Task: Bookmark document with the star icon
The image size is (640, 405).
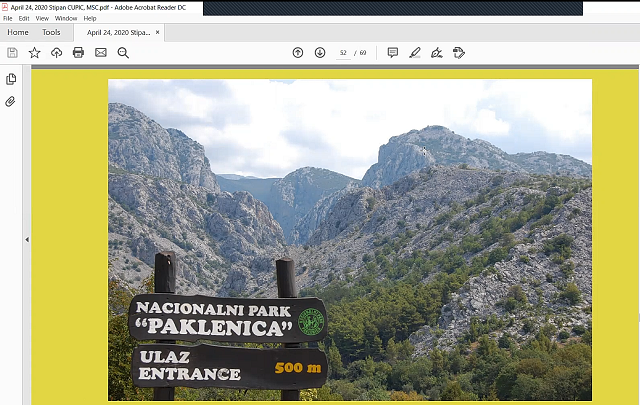Action: 34,52
